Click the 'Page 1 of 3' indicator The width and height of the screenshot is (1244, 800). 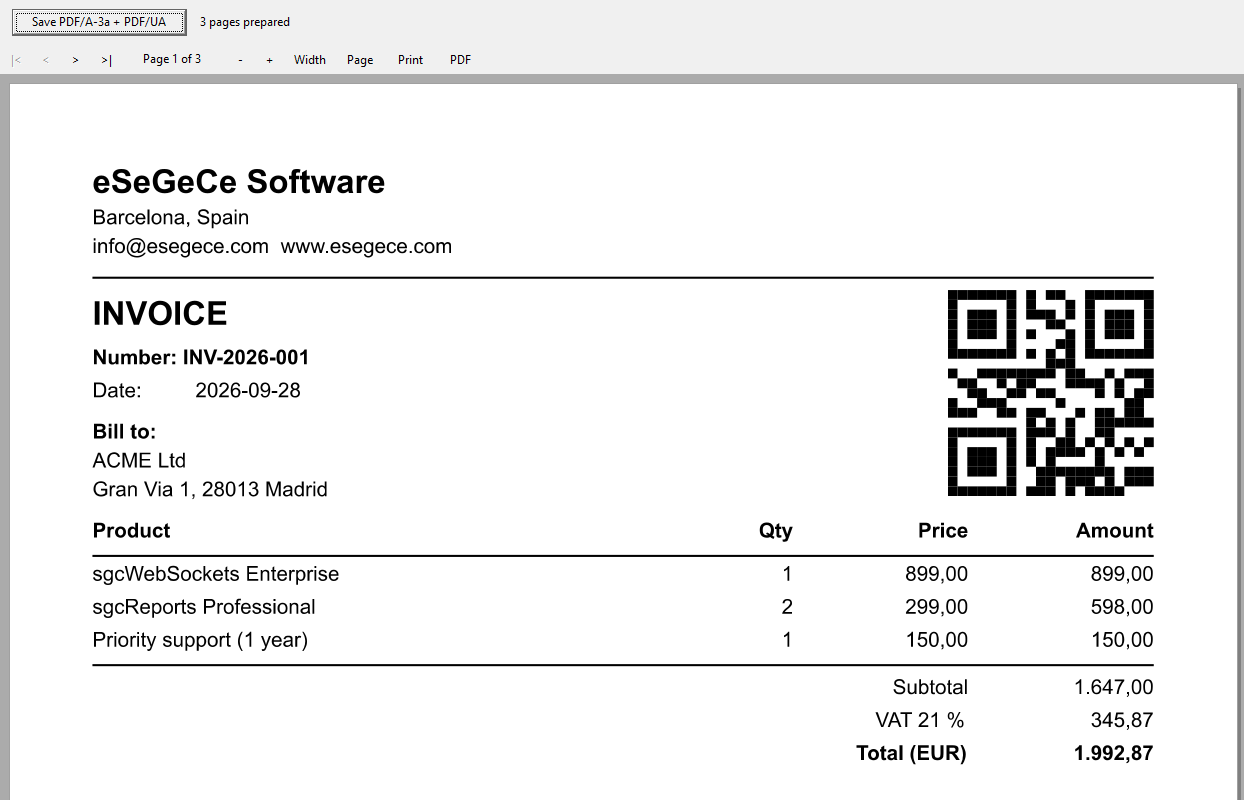(172, 59)
